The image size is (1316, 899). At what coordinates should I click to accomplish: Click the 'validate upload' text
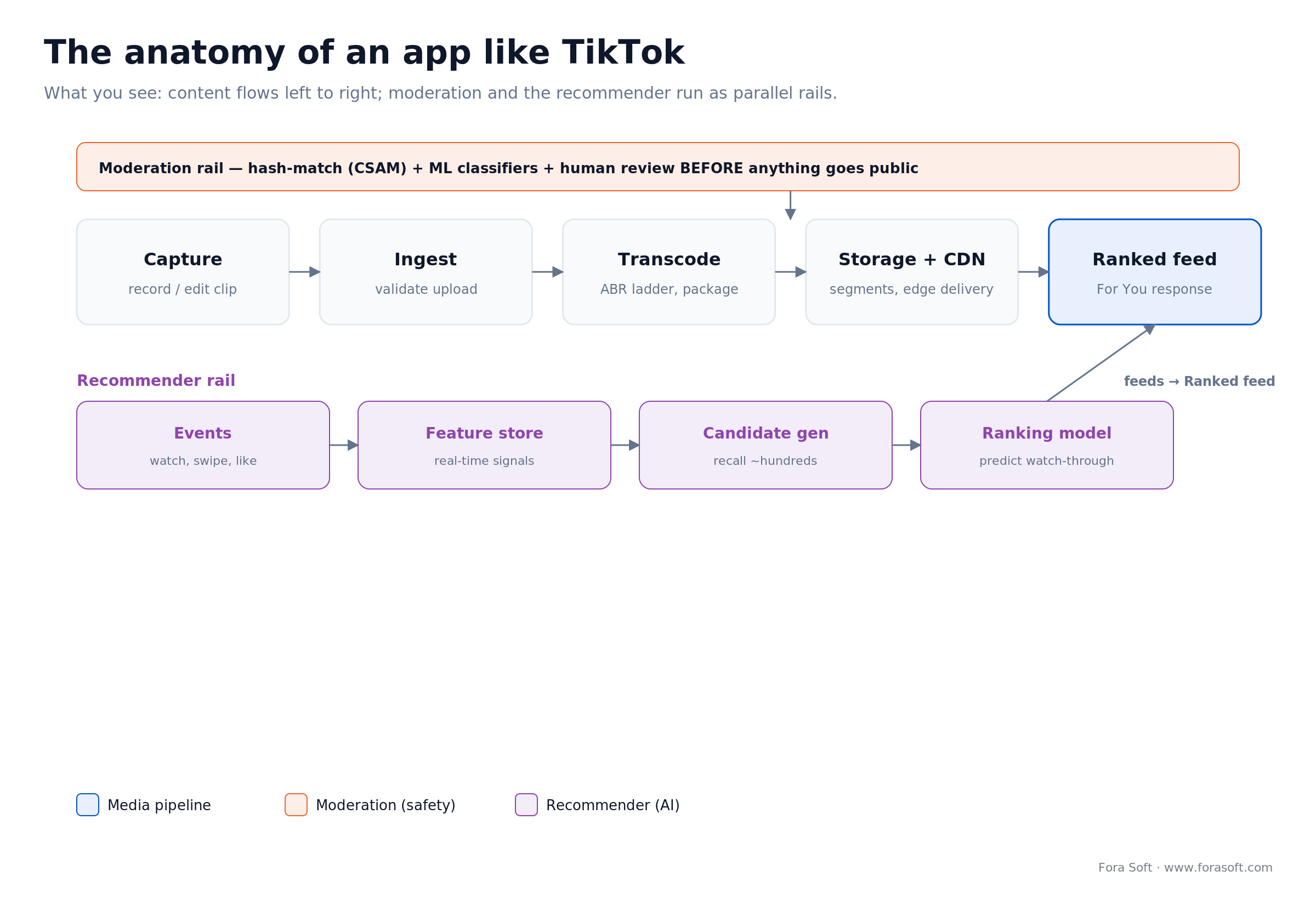tap(426, 289)
